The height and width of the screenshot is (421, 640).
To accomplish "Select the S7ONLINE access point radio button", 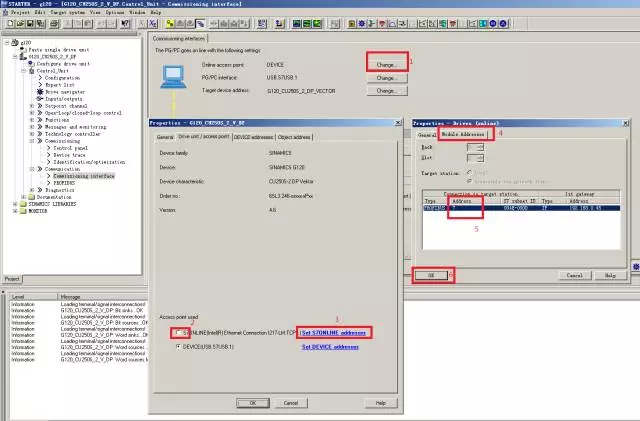I will pos(179,332).
